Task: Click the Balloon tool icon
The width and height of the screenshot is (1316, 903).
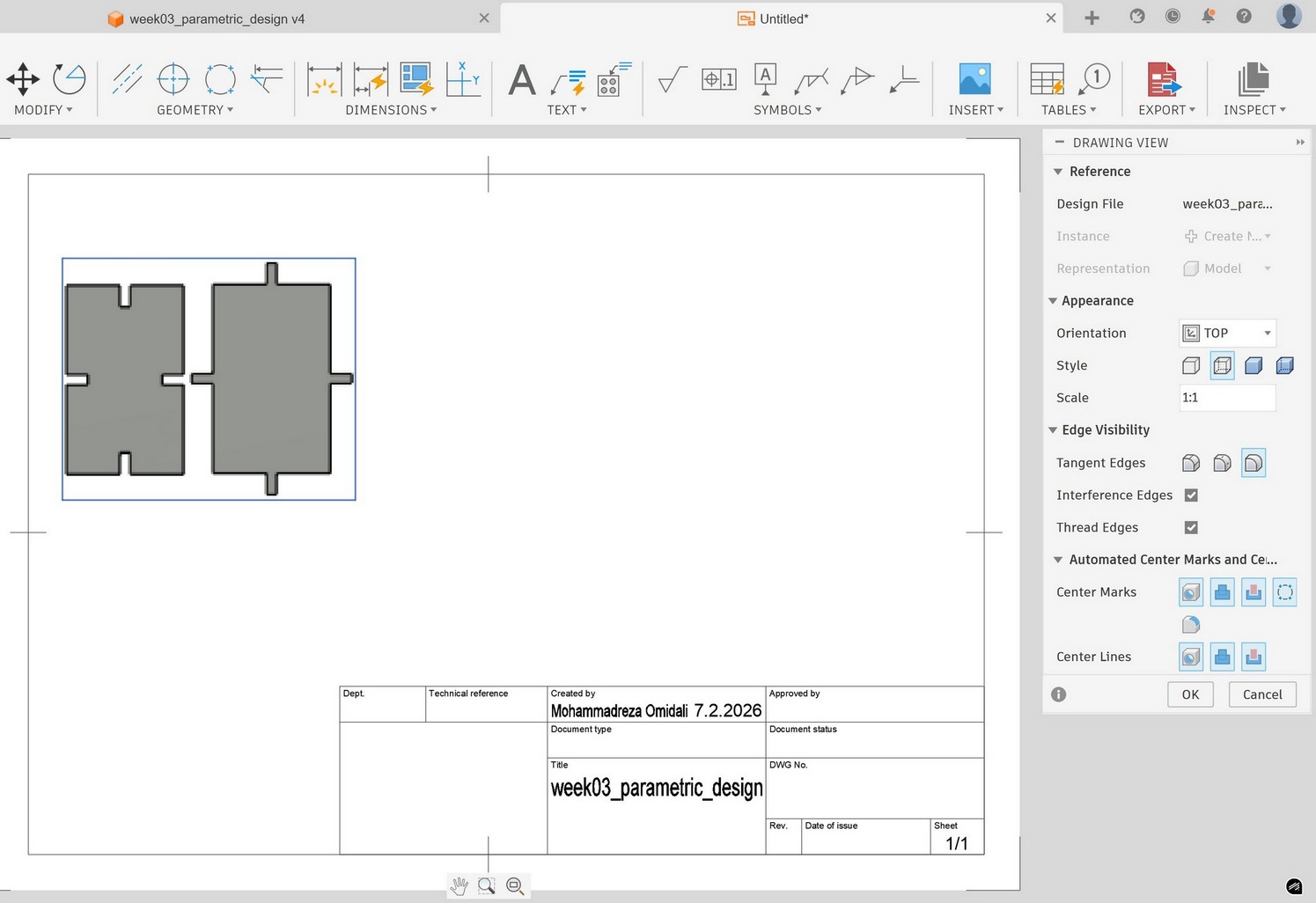Action: (1094, 79)
